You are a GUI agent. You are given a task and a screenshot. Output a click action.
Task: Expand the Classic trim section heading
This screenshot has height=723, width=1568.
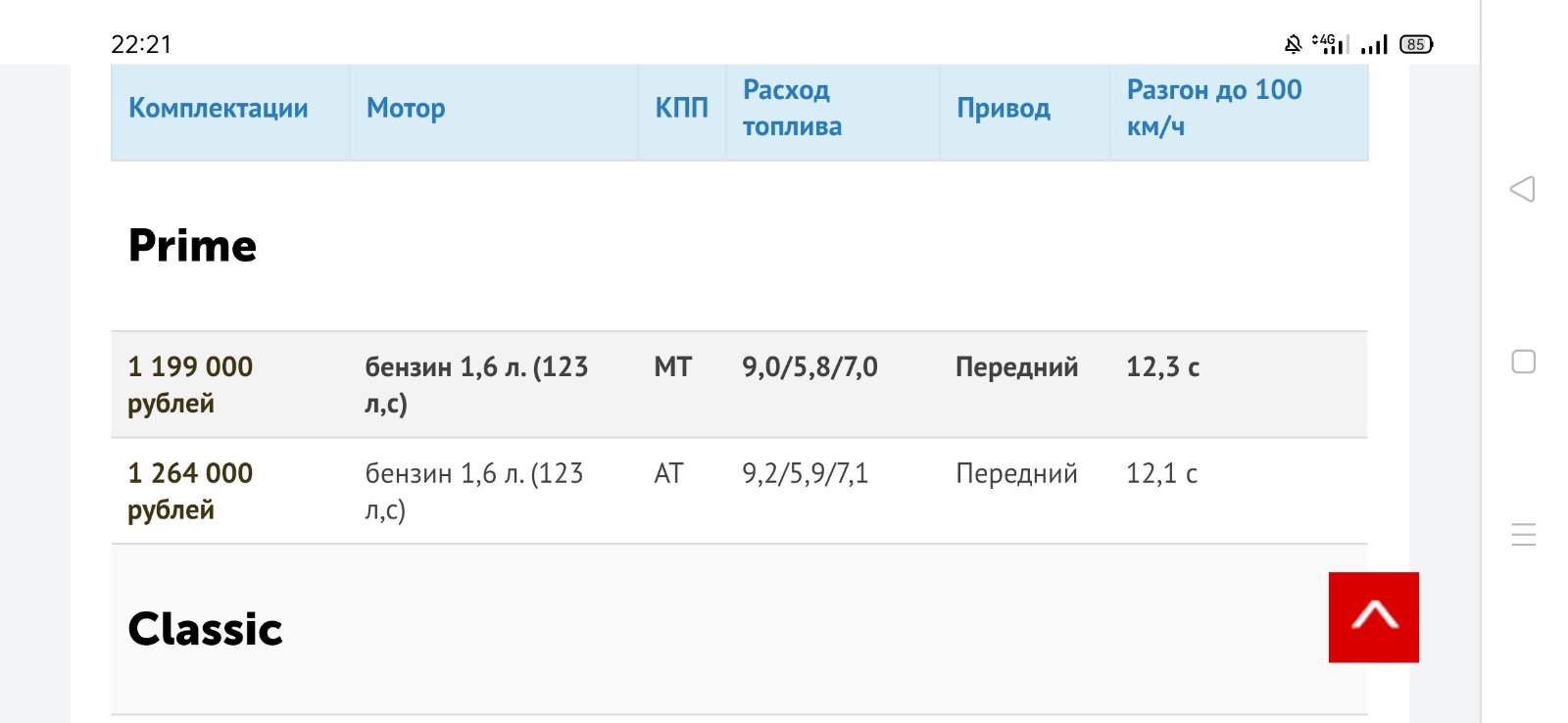coord(205,629)
